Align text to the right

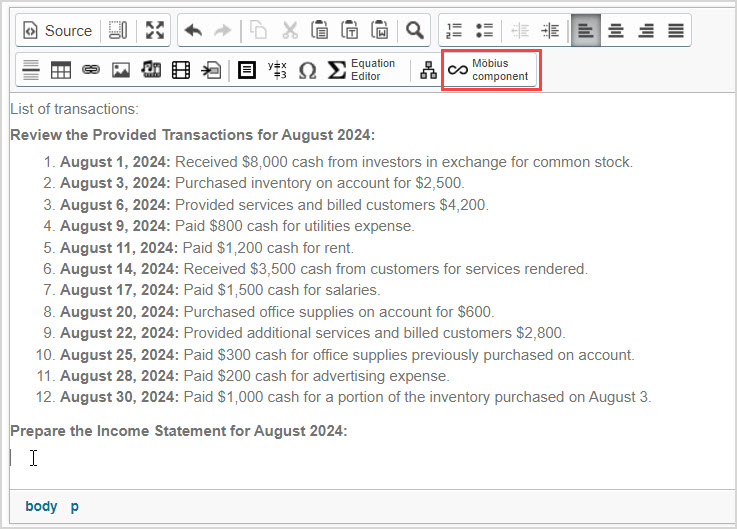tap(646, 31)
